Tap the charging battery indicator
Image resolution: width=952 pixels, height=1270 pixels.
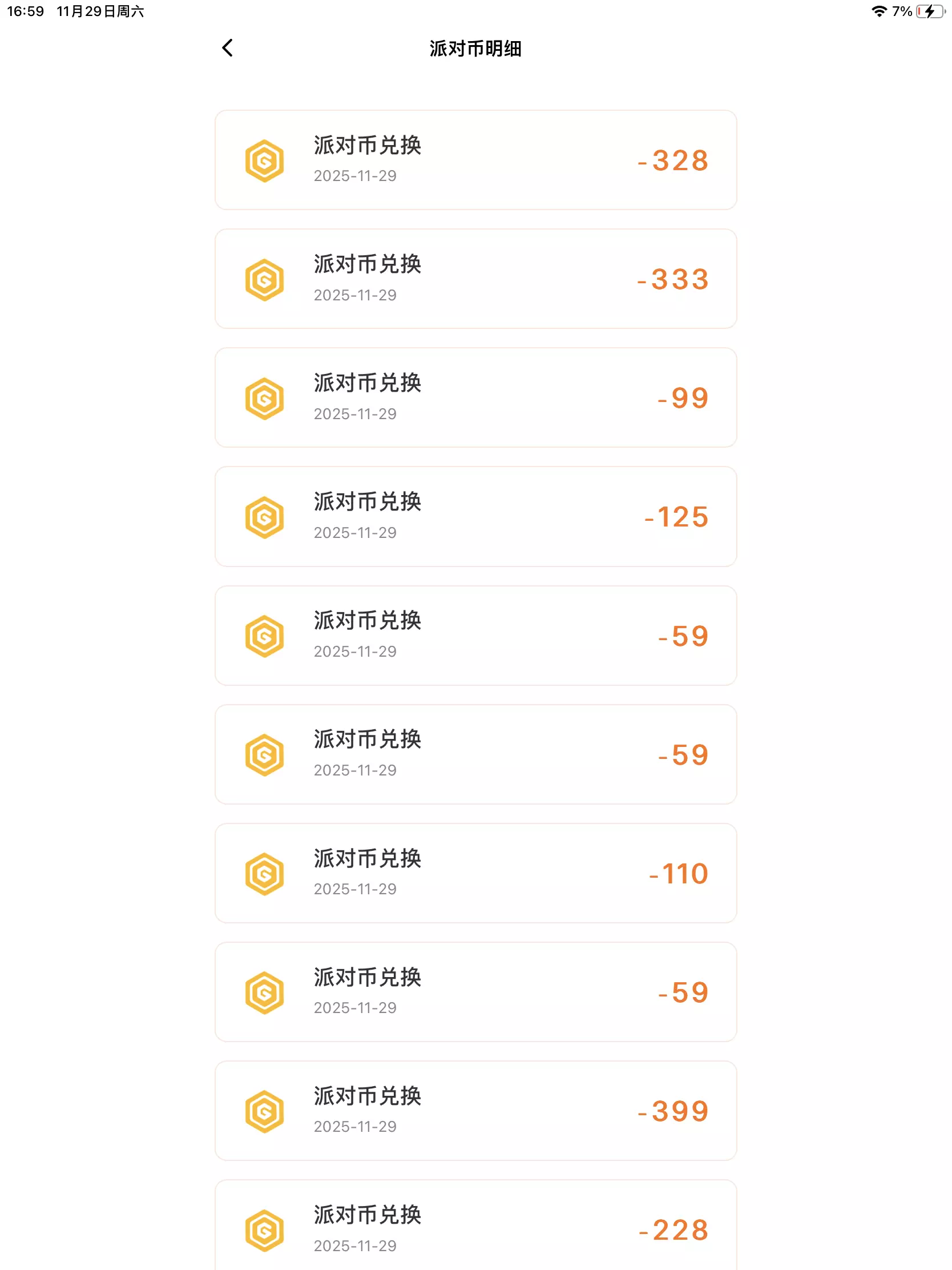[x=930, y=11]
